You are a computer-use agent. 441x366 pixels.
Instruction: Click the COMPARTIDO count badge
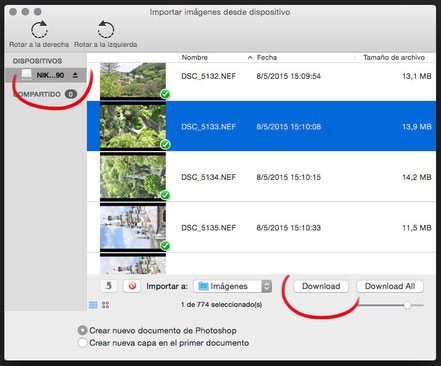pyautogui.click(x=71, y=94)
